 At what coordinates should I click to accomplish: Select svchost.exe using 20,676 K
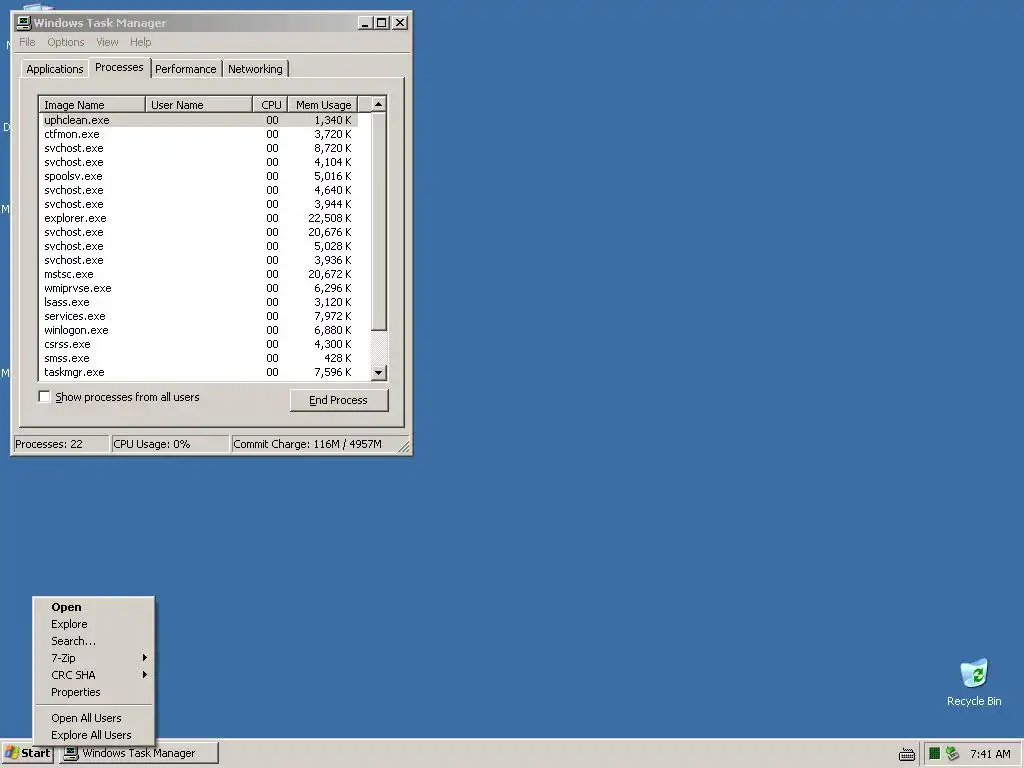pyautogui.click(x=199, y=232)
